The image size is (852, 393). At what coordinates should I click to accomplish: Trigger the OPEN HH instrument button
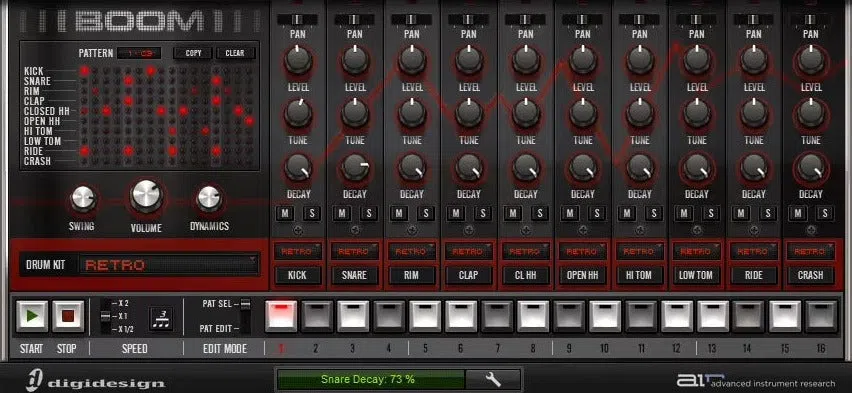pyautogui.click(x=582, y=275)
